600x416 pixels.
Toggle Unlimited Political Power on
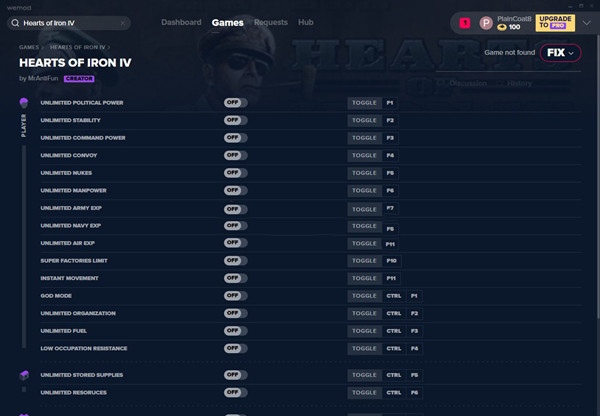(235, 103)
